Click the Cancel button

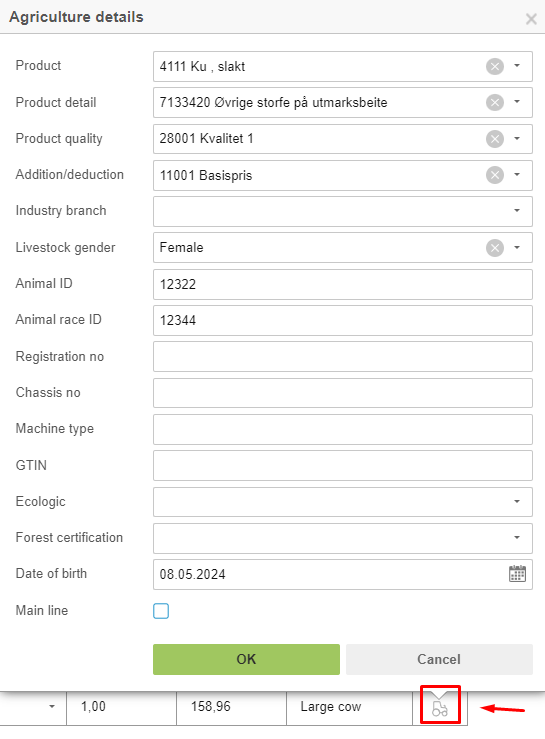(x=439, y=659)
